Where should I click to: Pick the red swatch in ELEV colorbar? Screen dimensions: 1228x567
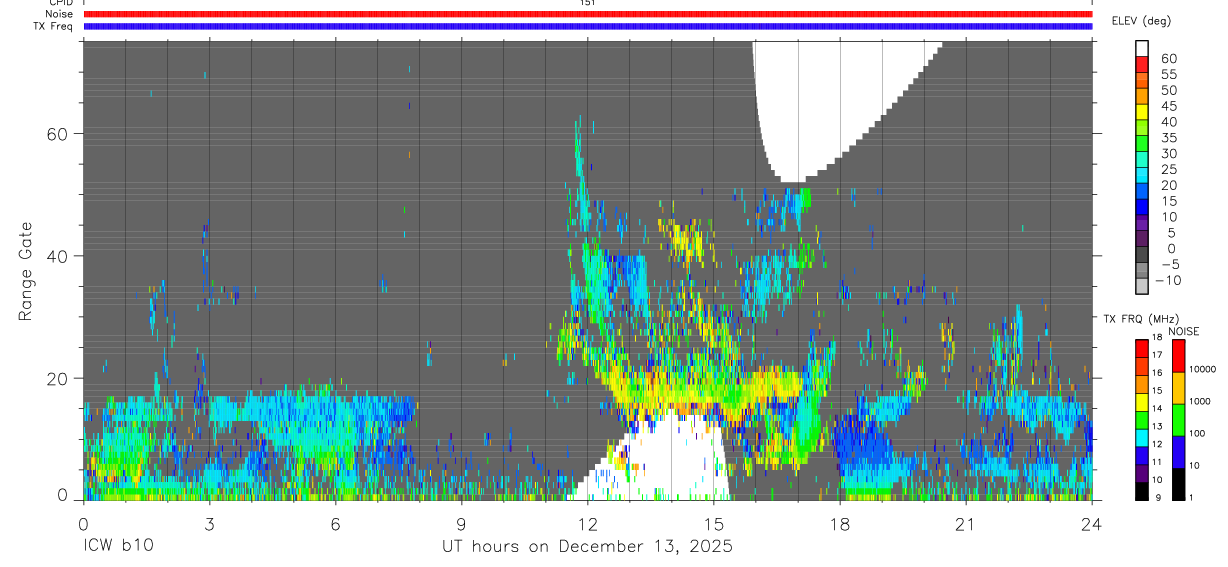[1142, 65]
